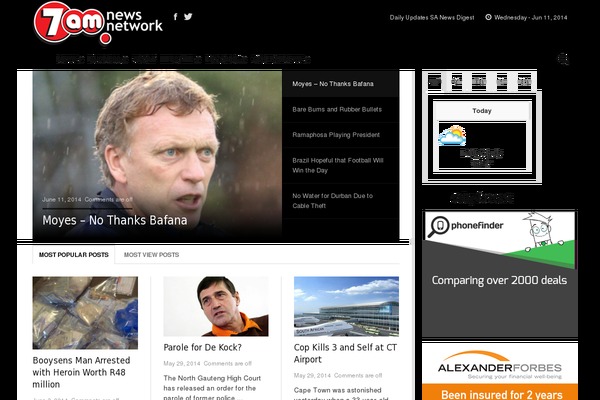The height and width of the screenshot is (400, 600).
Task: Click May 29, 2014 date under Cop Kills 3
Action: click(x=312, y=376)
